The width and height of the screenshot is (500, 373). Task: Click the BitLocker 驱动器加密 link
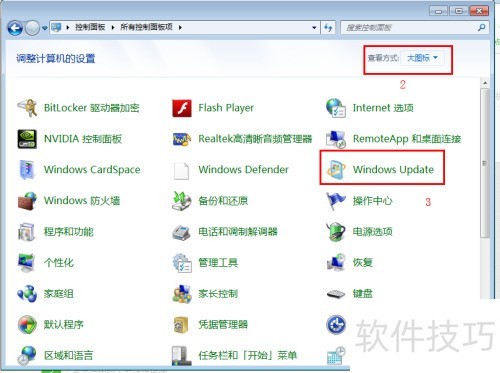pyautogui.click(x=92, y=108)
